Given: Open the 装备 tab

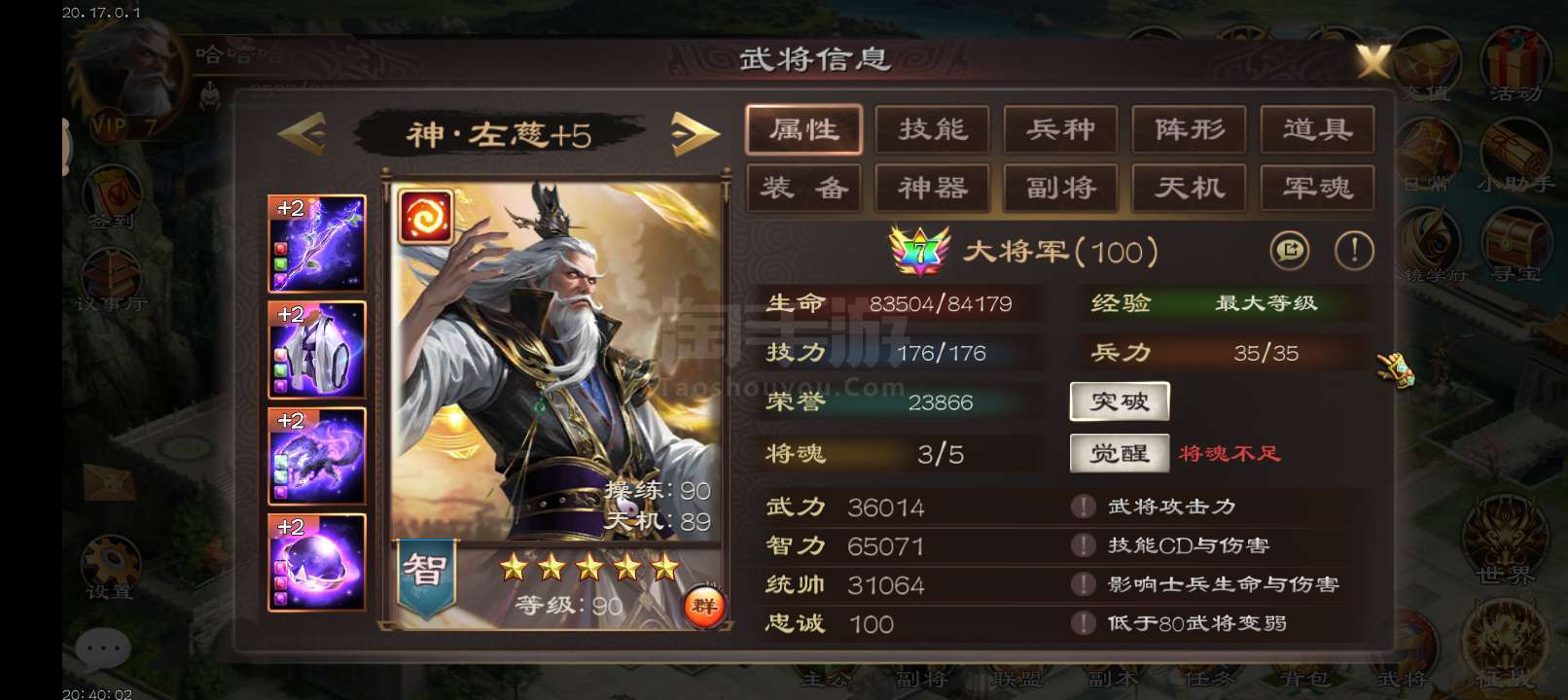Looking at the screenshot, I should coord(803,188).
